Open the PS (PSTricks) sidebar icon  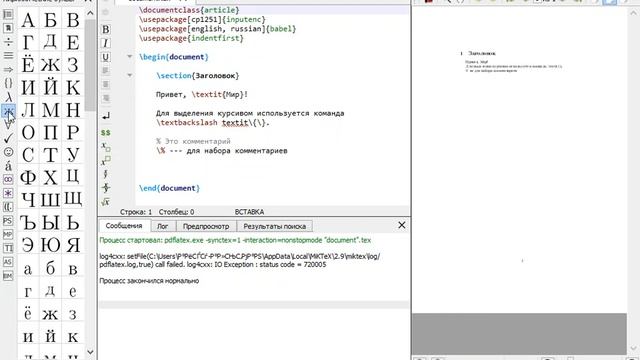8,221
